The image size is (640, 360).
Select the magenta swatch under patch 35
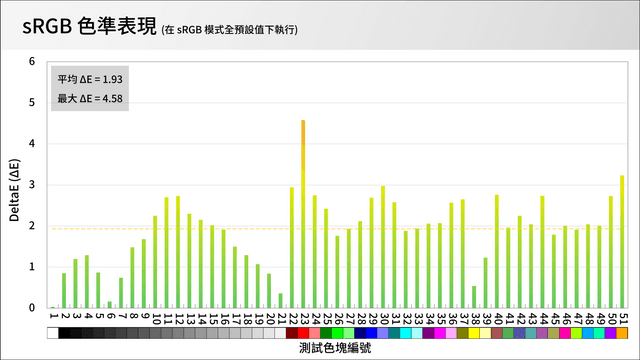[440, 333]
